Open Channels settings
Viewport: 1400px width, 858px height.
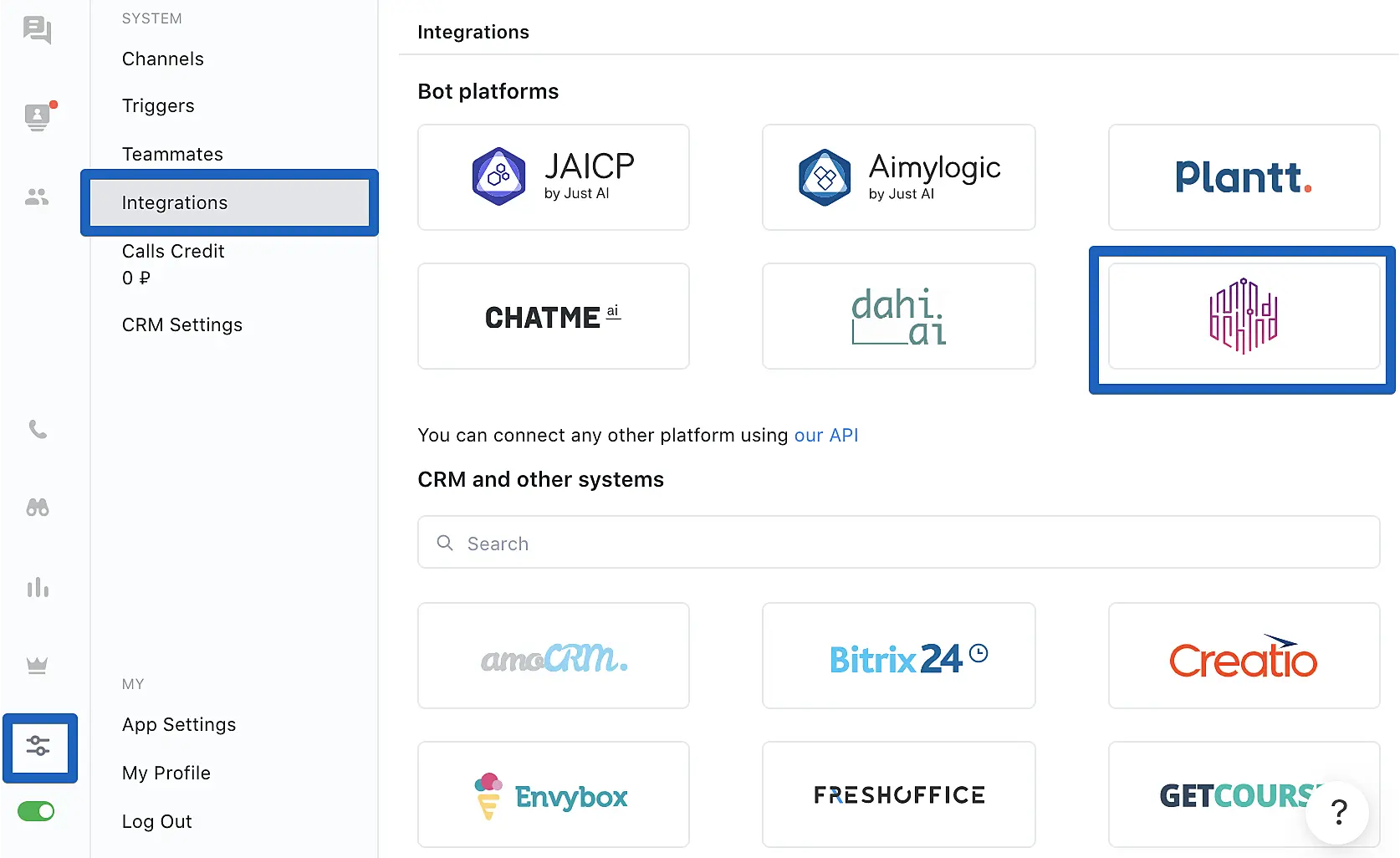tap(163, 59)
